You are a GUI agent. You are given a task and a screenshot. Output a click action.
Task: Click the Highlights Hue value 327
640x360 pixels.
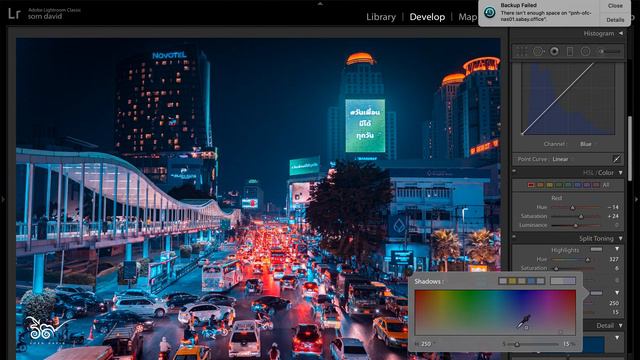pyautogui.click(x=614, y=259)
